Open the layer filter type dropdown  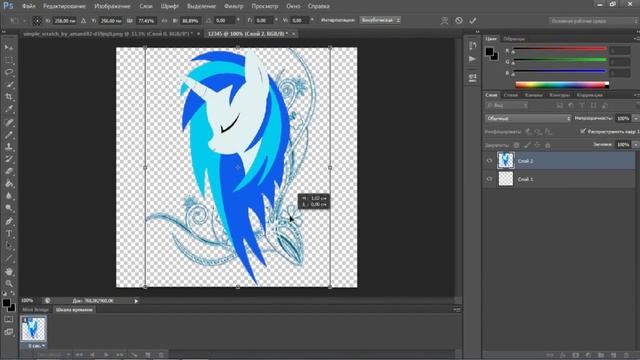click(x=507, y=105)
